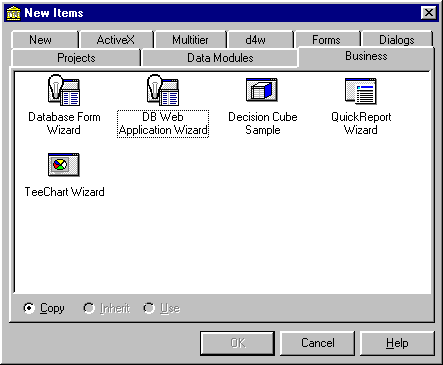
Task: Select the Inherit radio option
Action: (x=89, y=308)
